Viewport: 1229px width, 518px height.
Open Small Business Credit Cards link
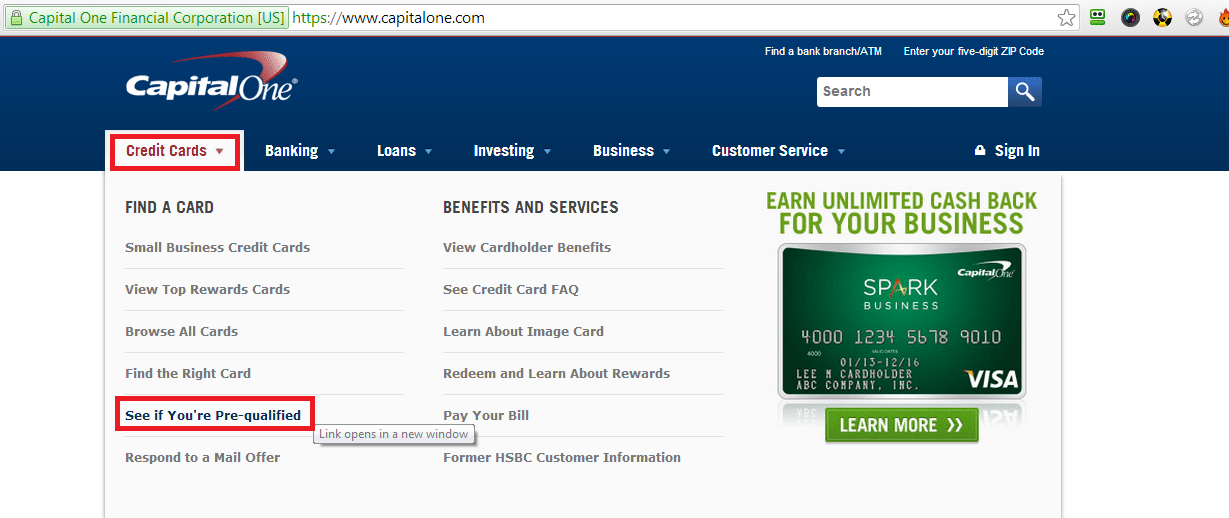coord(217,247)
